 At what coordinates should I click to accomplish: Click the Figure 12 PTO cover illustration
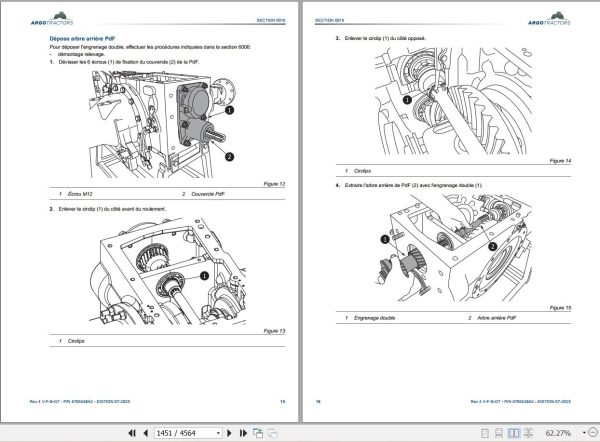pos(162,124)
